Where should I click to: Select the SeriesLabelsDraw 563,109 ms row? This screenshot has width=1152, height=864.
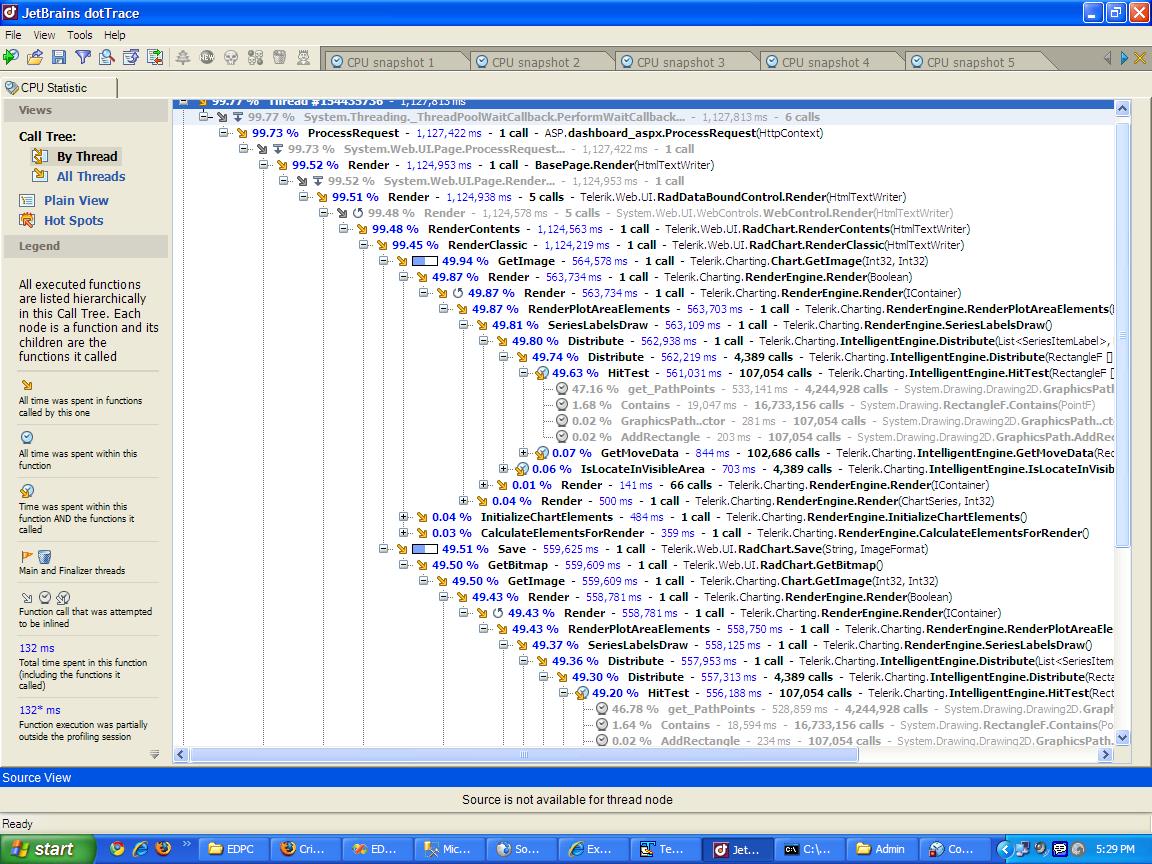[764, 325]
